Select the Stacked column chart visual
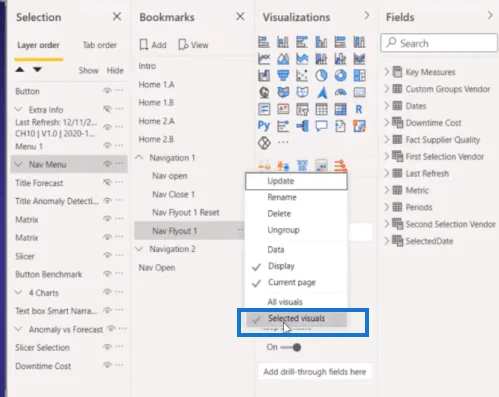This screenshot has width=499, height=397. tap(283, 42)
